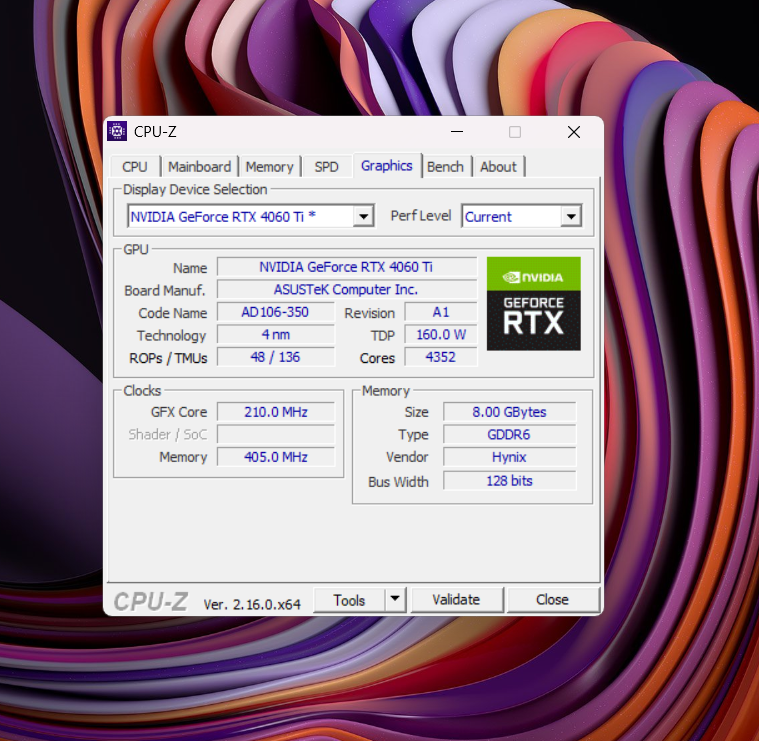Open the Perf Level dropdown

coord(570,216)
